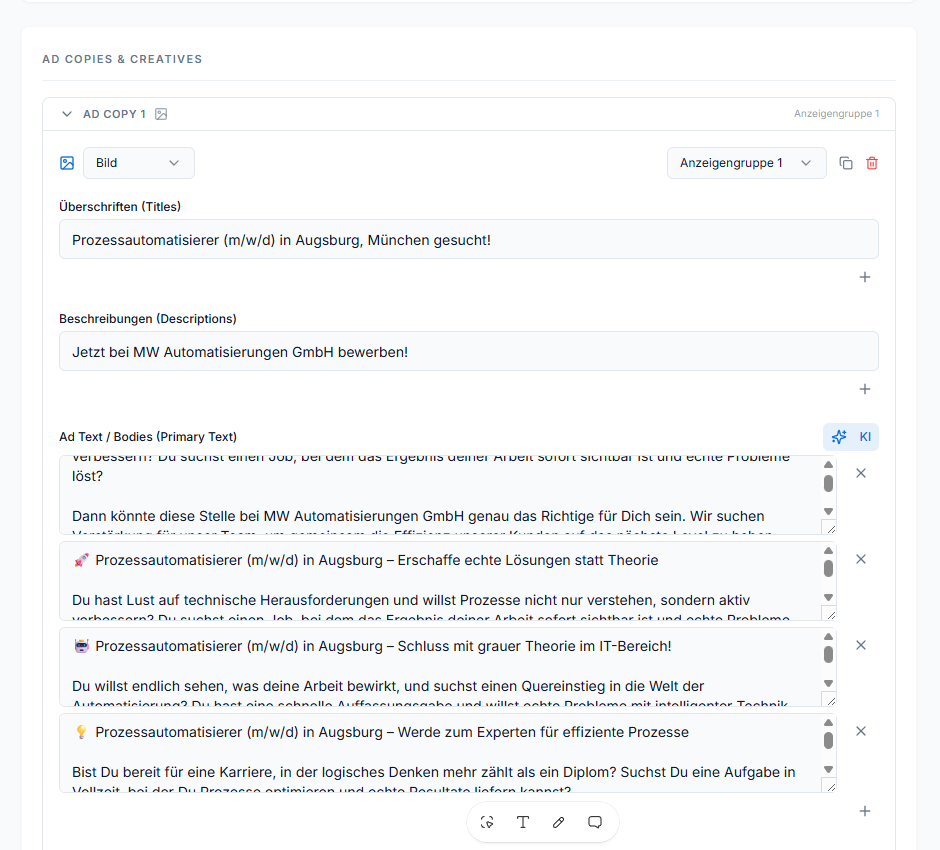Click resize handle of 'Schluss mit grauer Theorie' area
Viewport: 940px width, 850px height.
pyautogui.click(x=830, y=700)
